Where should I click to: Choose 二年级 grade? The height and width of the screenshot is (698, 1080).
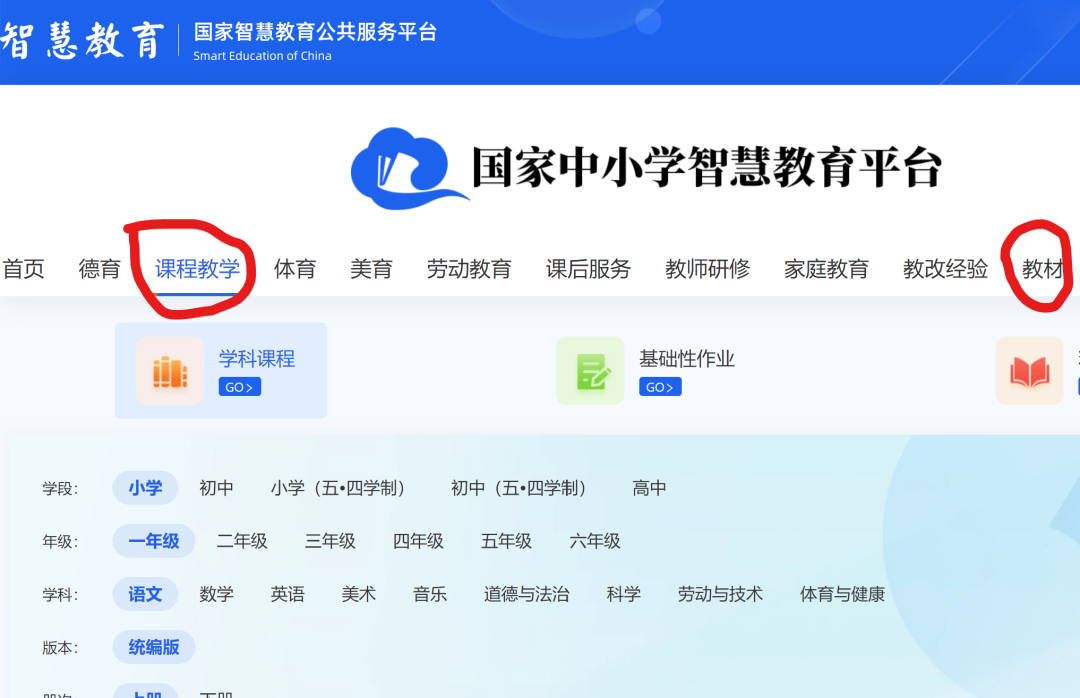(x=242, y=542)
